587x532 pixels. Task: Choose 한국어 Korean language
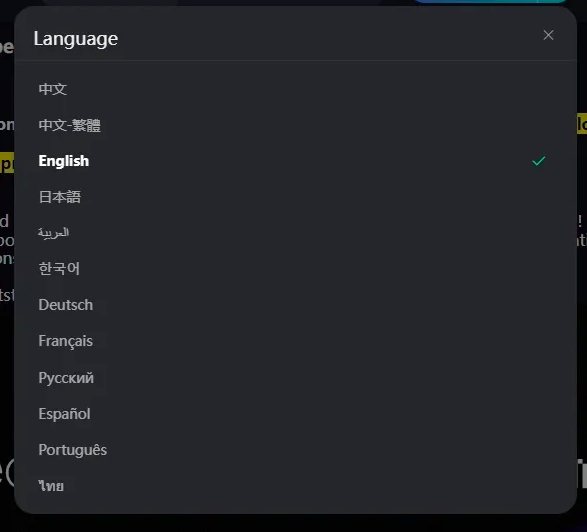coord(59,269)
